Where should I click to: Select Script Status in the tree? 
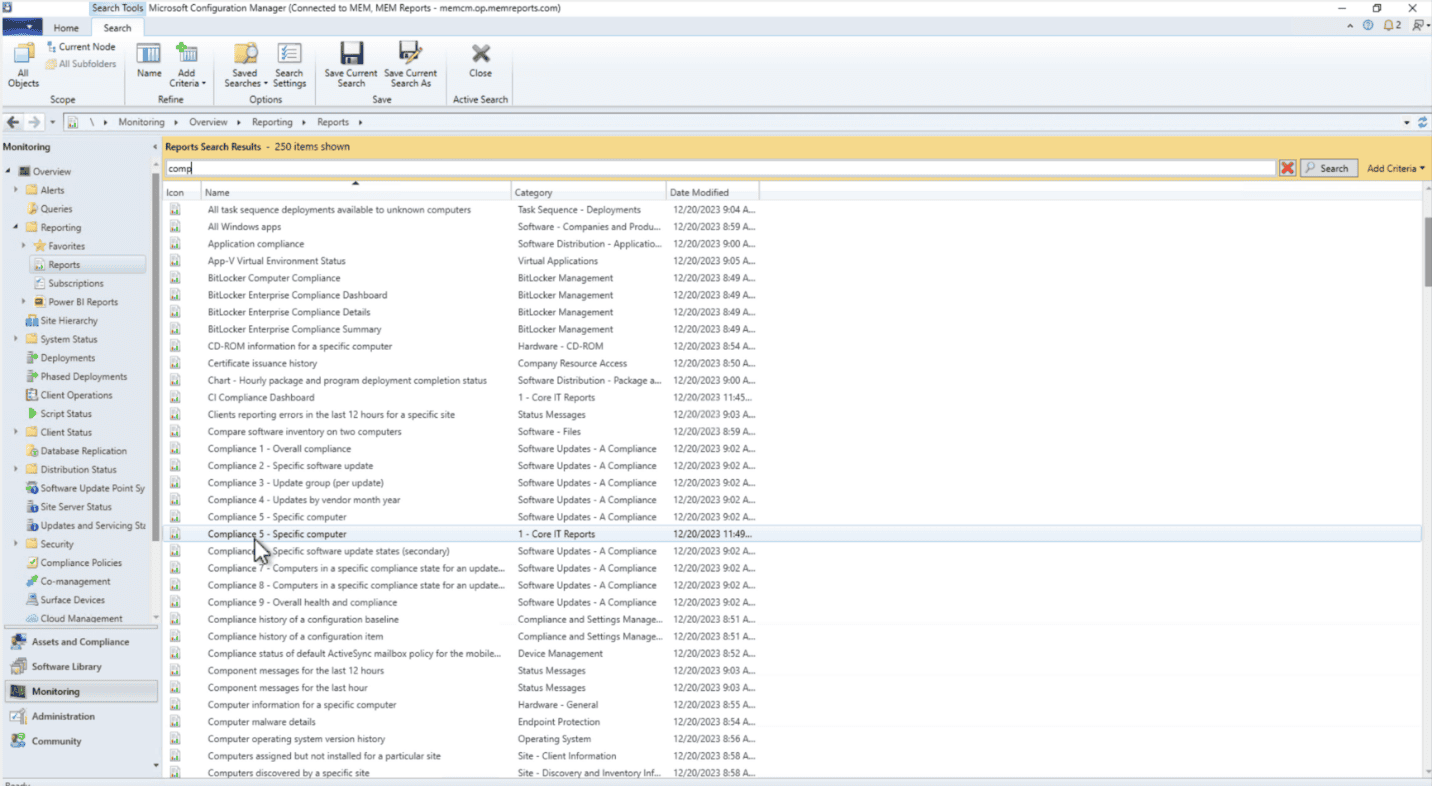tap(66, 414)
